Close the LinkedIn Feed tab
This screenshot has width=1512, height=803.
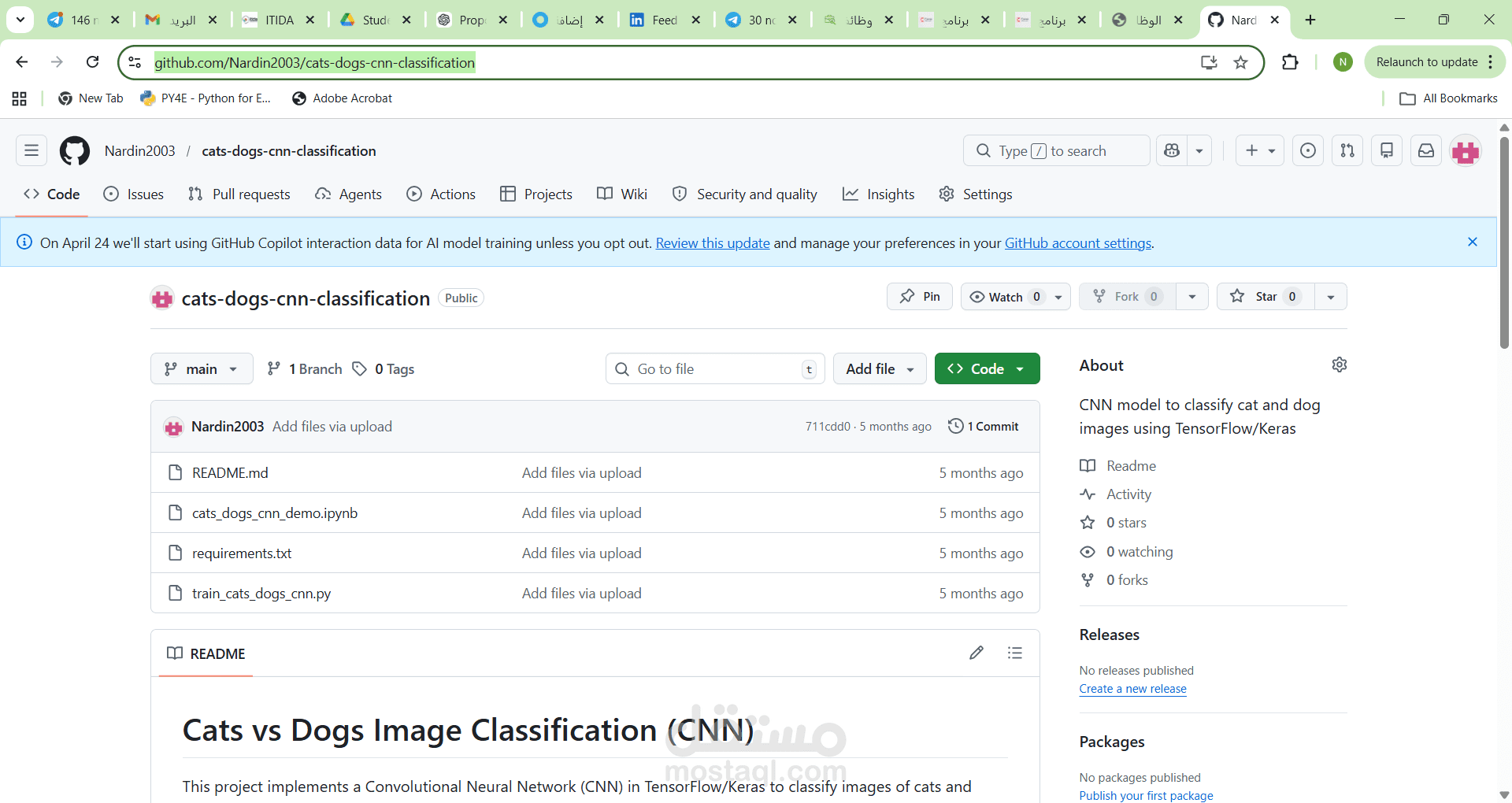(696, 20)
